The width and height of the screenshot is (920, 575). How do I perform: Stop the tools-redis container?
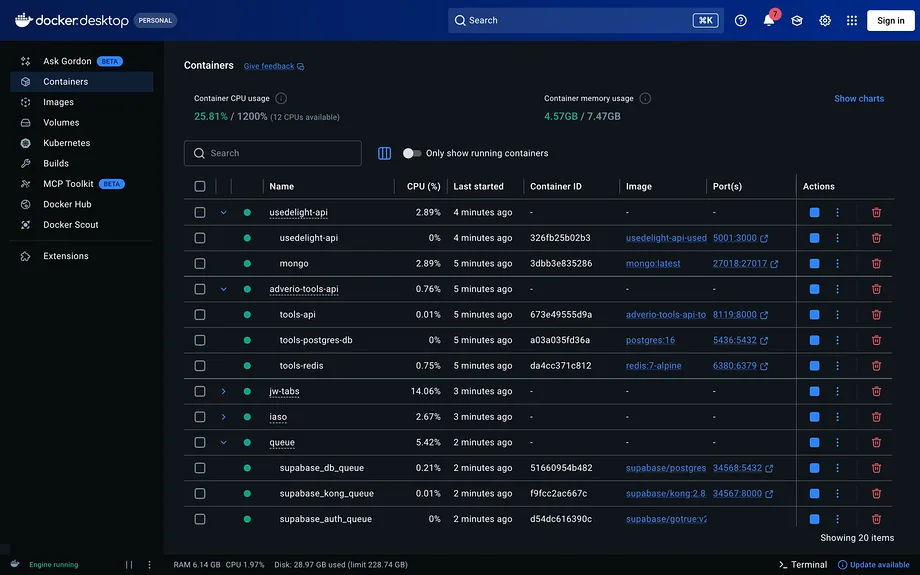814,366
